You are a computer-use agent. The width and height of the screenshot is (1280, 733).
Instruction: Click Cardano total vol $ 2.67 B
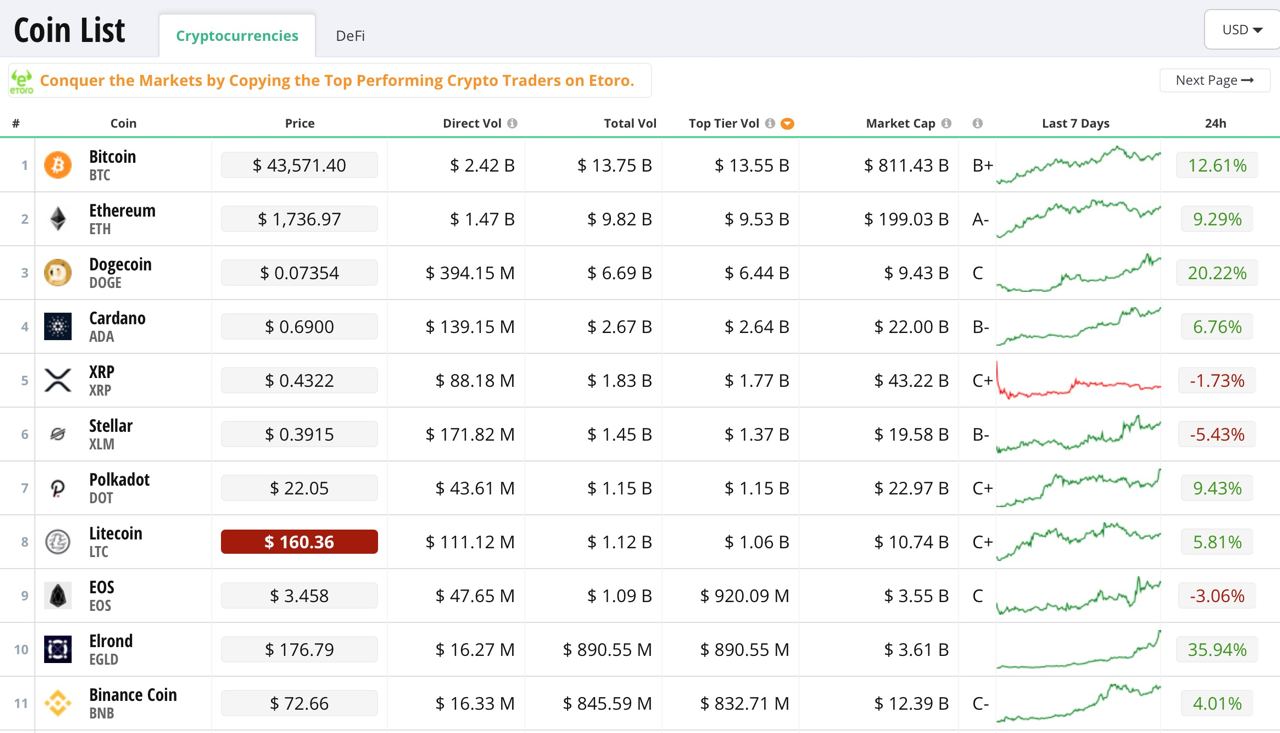click(x=619, y=327)
